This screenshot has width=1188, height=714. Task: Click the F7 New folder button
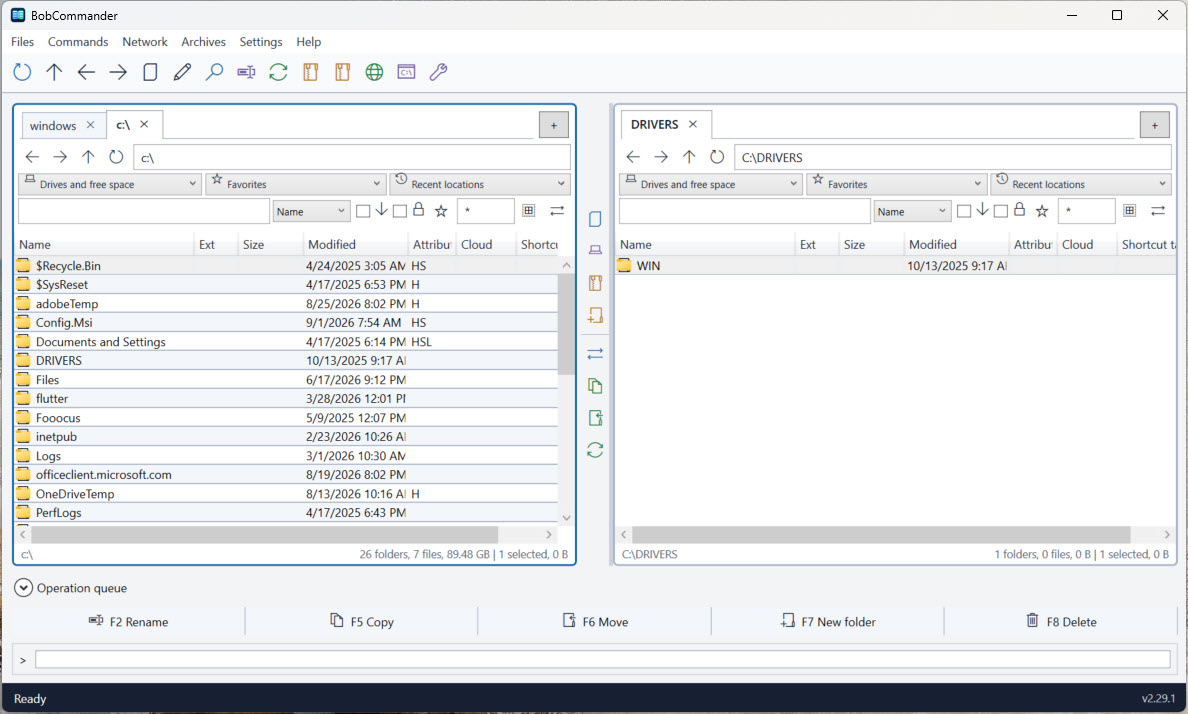(x=828, y=622)
